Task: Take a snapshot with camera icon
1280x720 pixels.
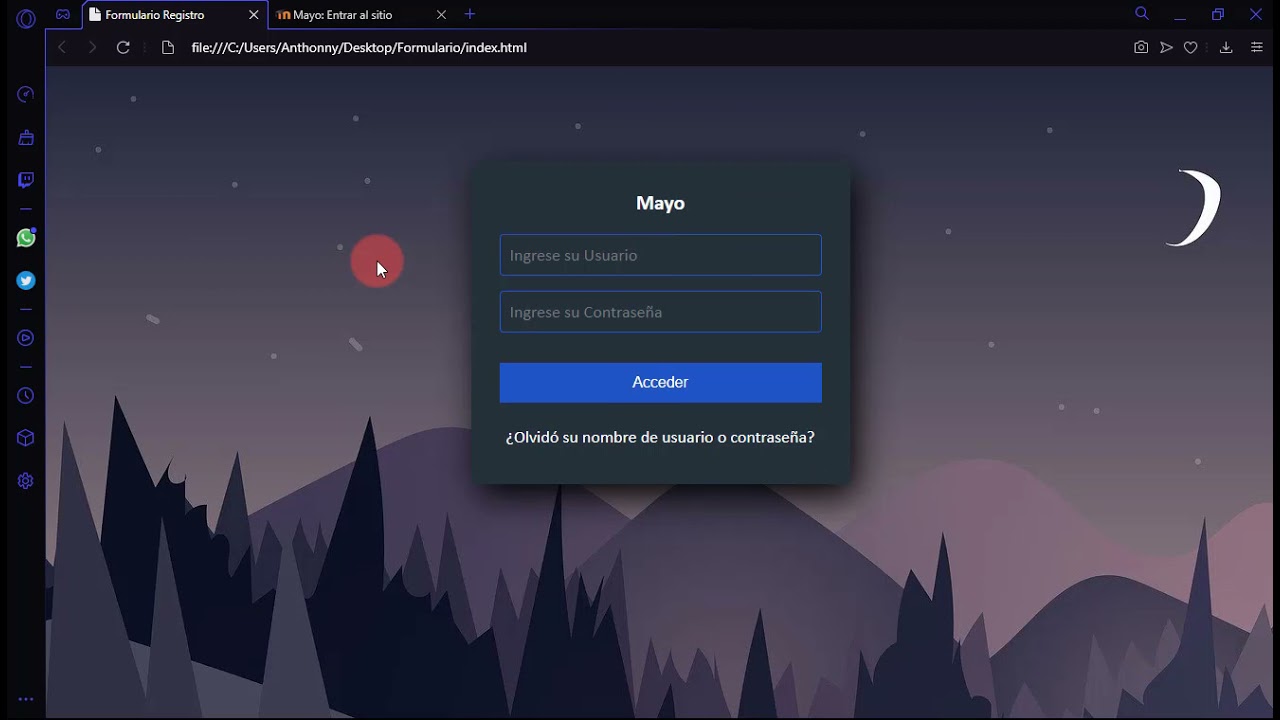Action: [x=1141, y=47]
